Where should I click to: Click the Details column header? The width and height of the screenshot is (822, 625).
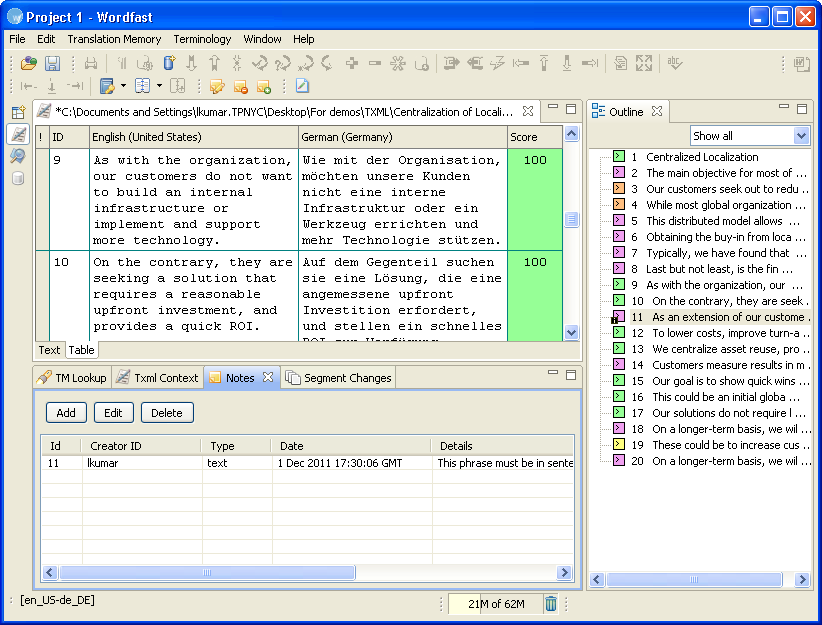(502, 446)
